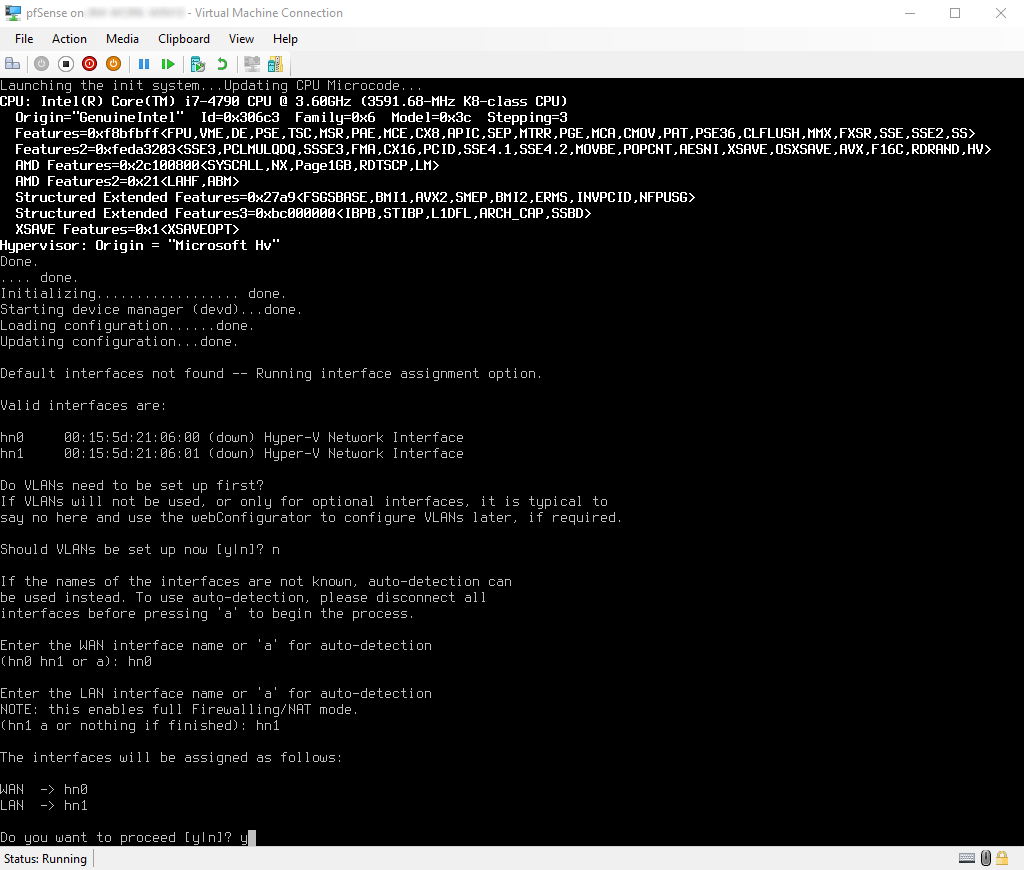Click the green Reset/play icon

click(x=168, y=64)
